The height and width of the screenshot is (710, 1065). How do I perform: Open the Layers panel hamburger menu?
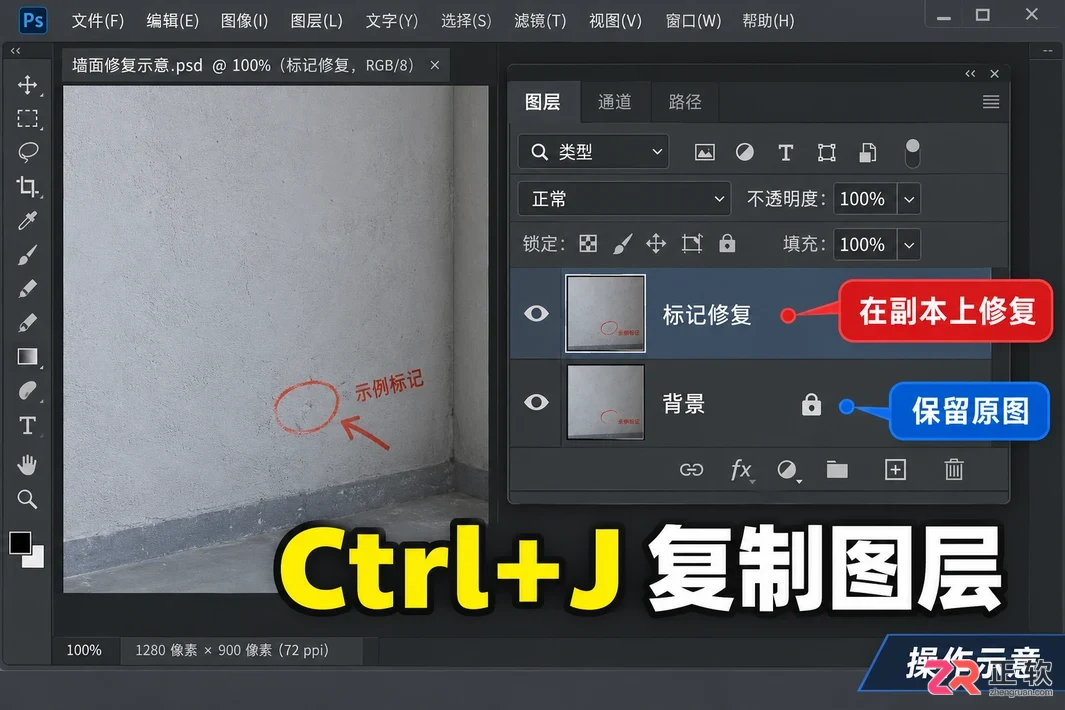click(x=990, y=102)
